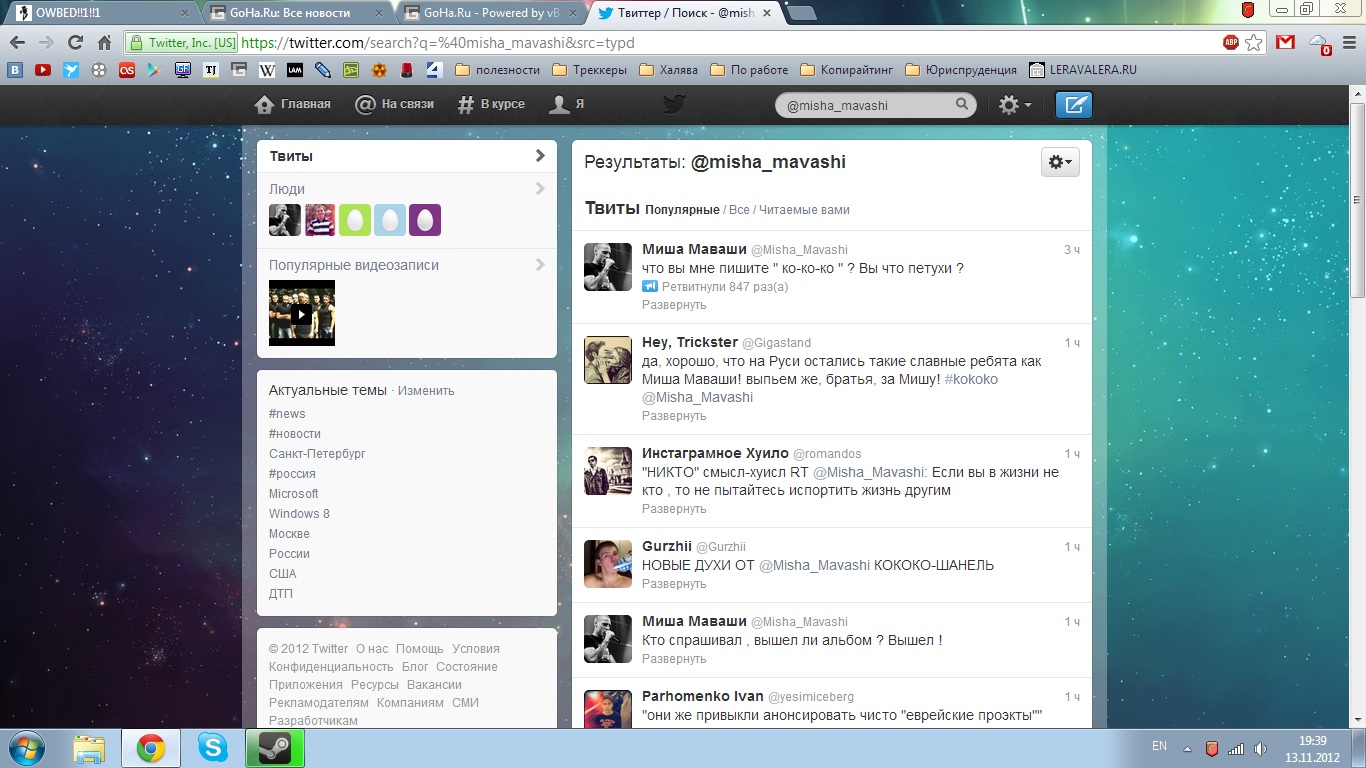Image resolution: width=1366 pixels, height=768 pixels.
Task: Open the search results options gear dropdown
Action: point(1060,162)
